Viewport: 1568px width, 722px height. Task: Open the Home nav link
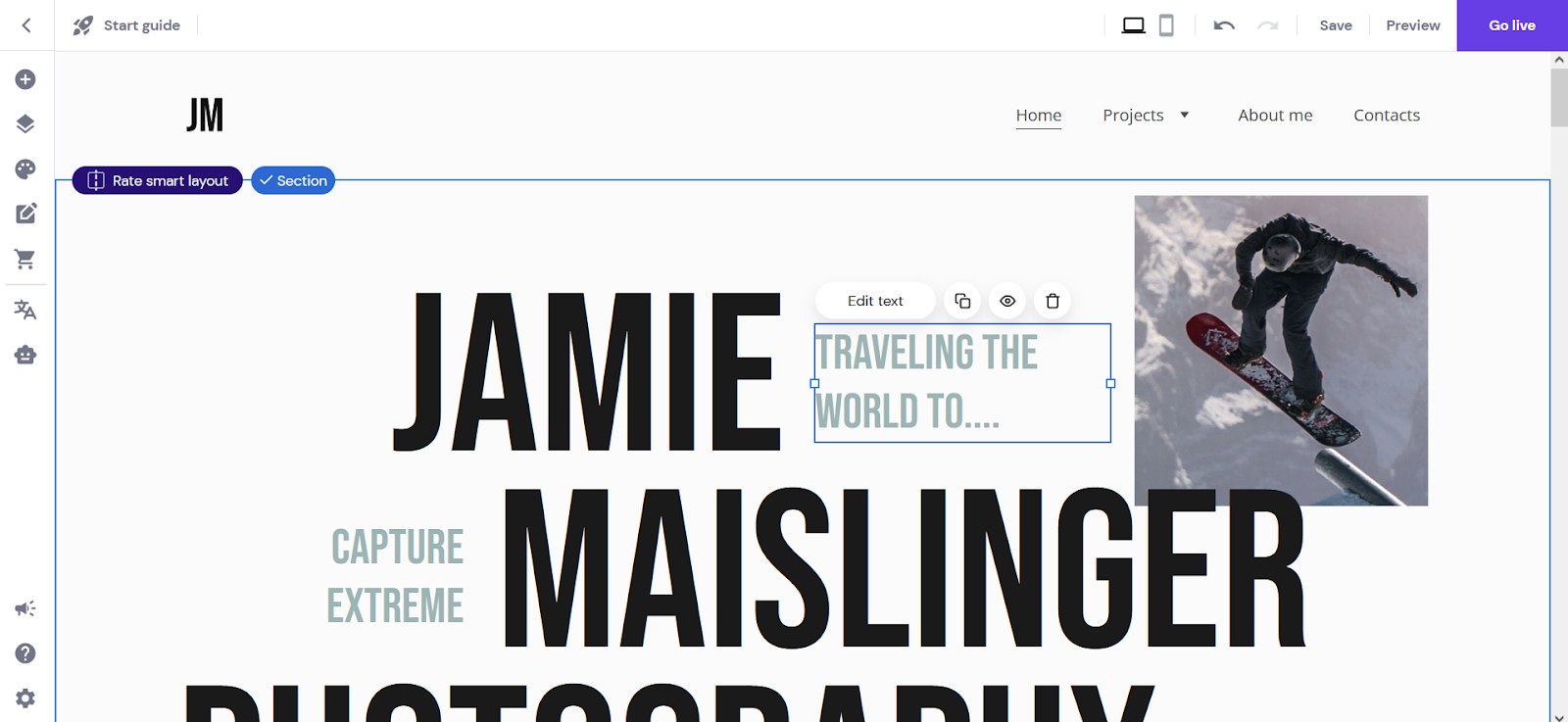(1039, 116)
